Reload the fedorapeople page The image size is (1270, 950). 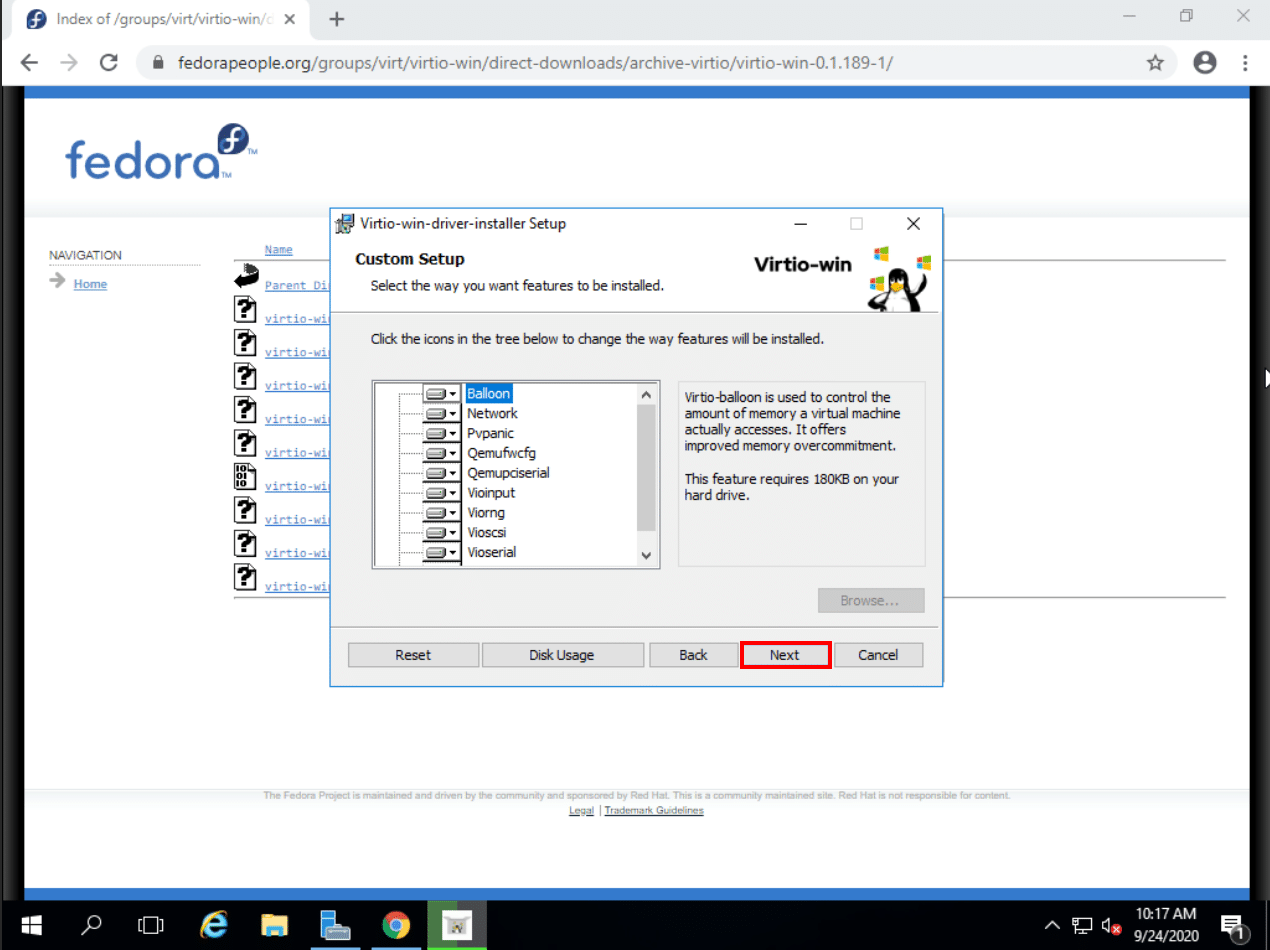pos(108,63)
